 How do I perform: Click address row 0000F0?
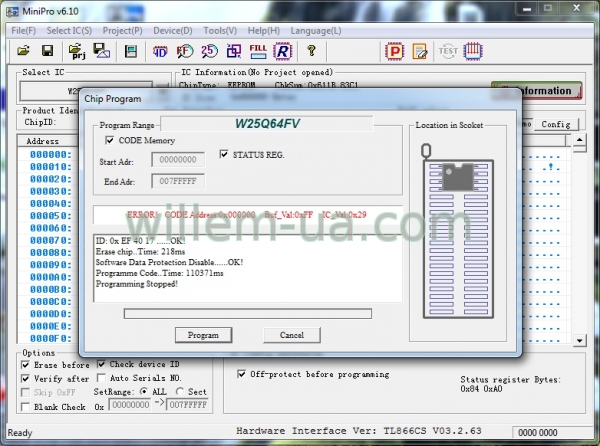(x=51, y=339)
